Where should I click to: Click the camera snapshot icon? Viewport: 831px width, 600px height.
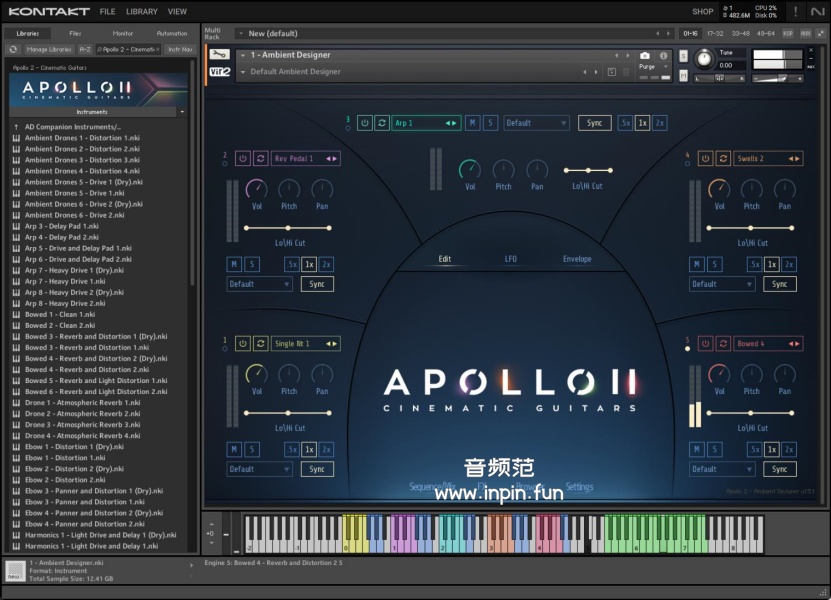click(645, 56)
